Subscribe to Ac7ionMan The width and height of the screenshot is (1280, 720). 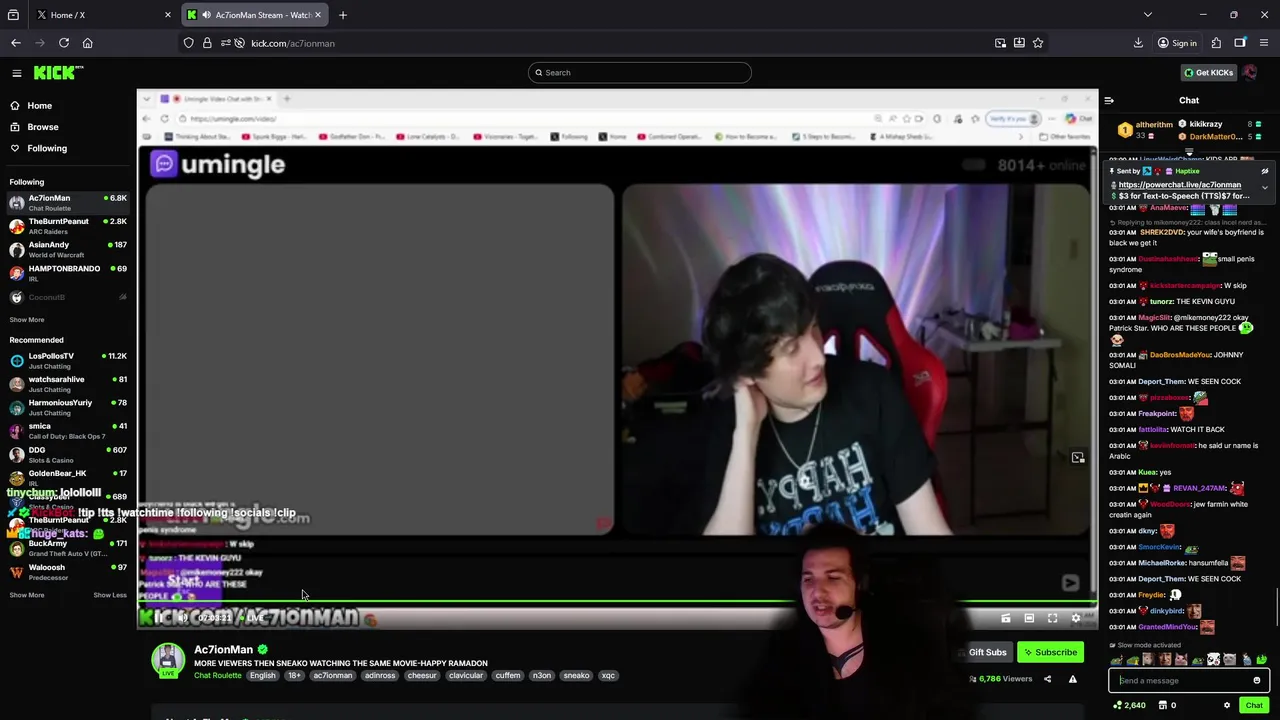pos(1050,652)
